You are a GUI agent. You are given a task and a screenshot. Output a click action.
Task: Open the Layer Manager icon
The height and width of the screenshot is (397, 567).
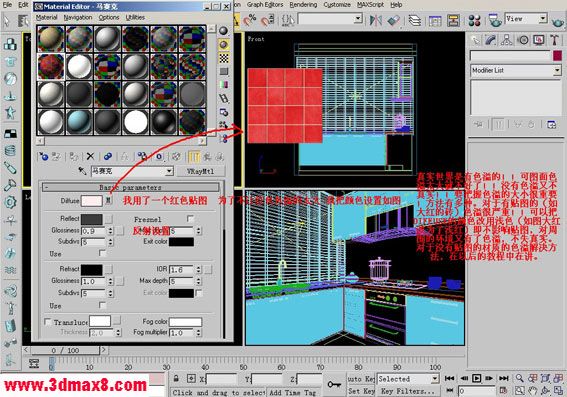pyautogui.click(x=415, y=20)
